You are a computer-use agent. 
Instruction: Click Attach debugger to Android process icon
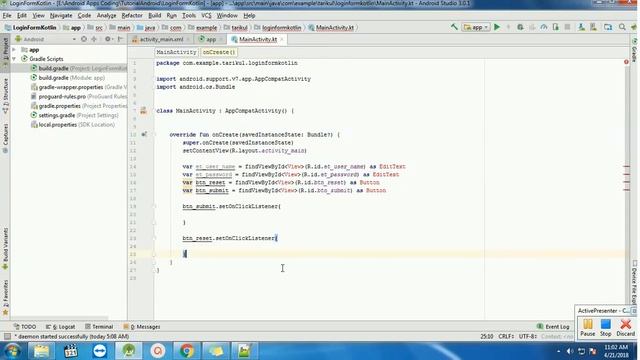pos(556,27)
